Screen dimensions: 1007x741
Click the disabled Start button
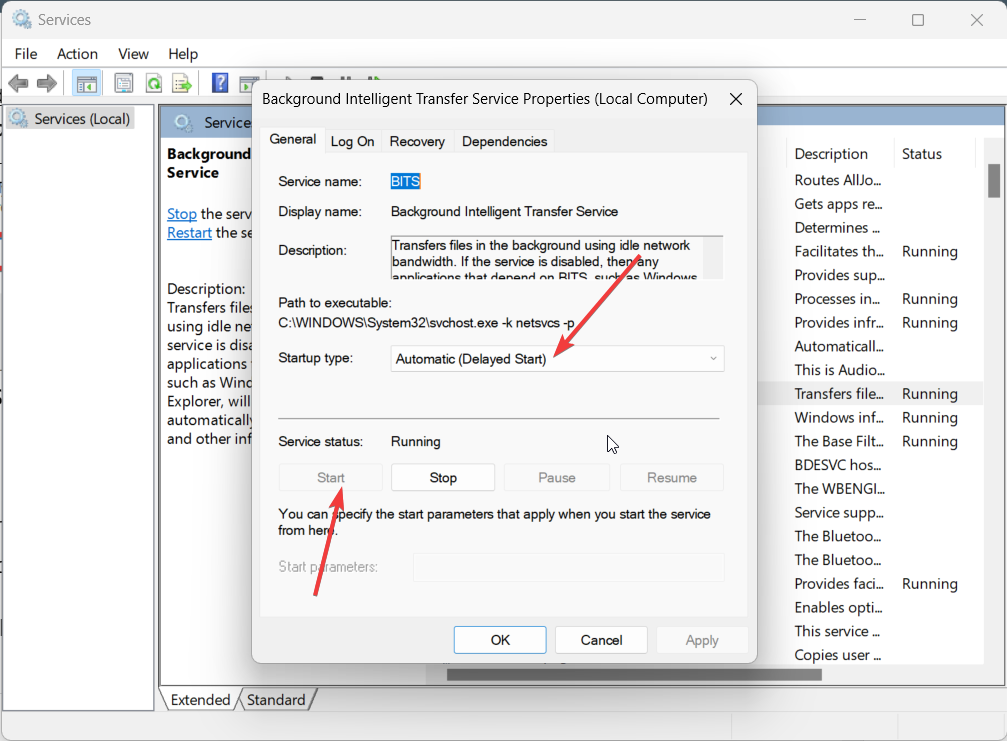pos(331,478)
